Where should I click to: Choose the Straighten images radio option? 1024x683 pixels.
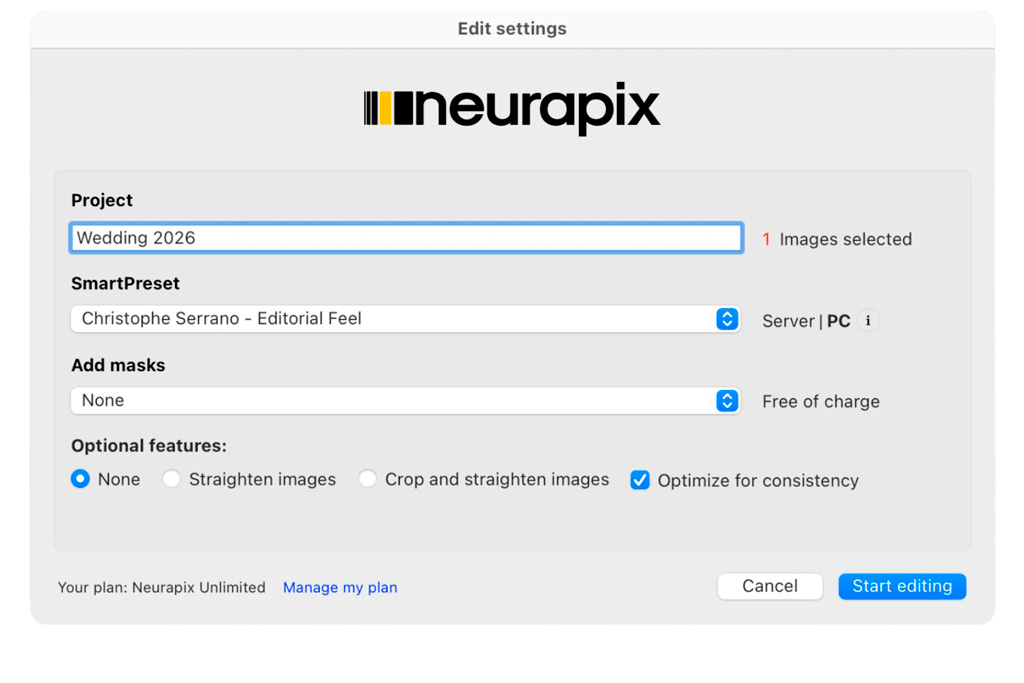[172, 479]
